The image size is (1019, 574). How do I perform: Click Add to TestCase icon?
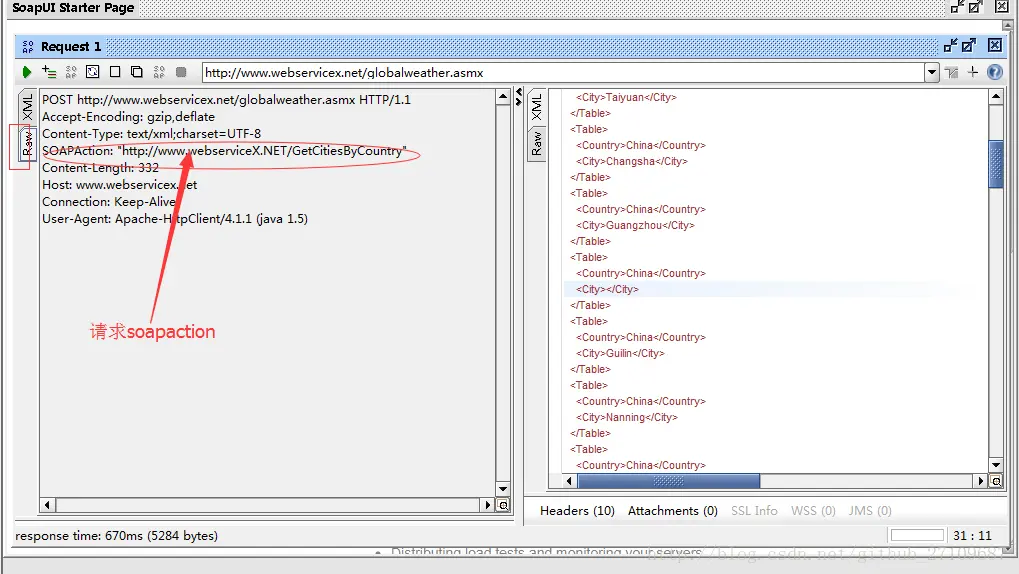tap(49, 72)
